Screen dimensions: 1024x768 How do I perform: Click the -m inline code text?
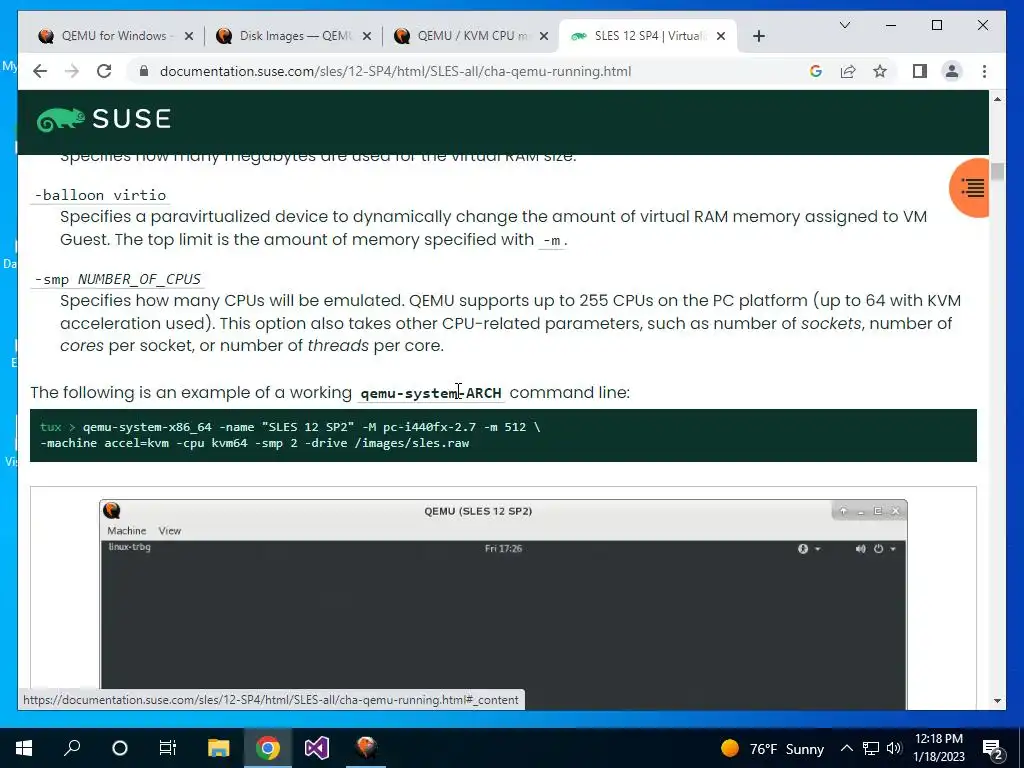551,240
